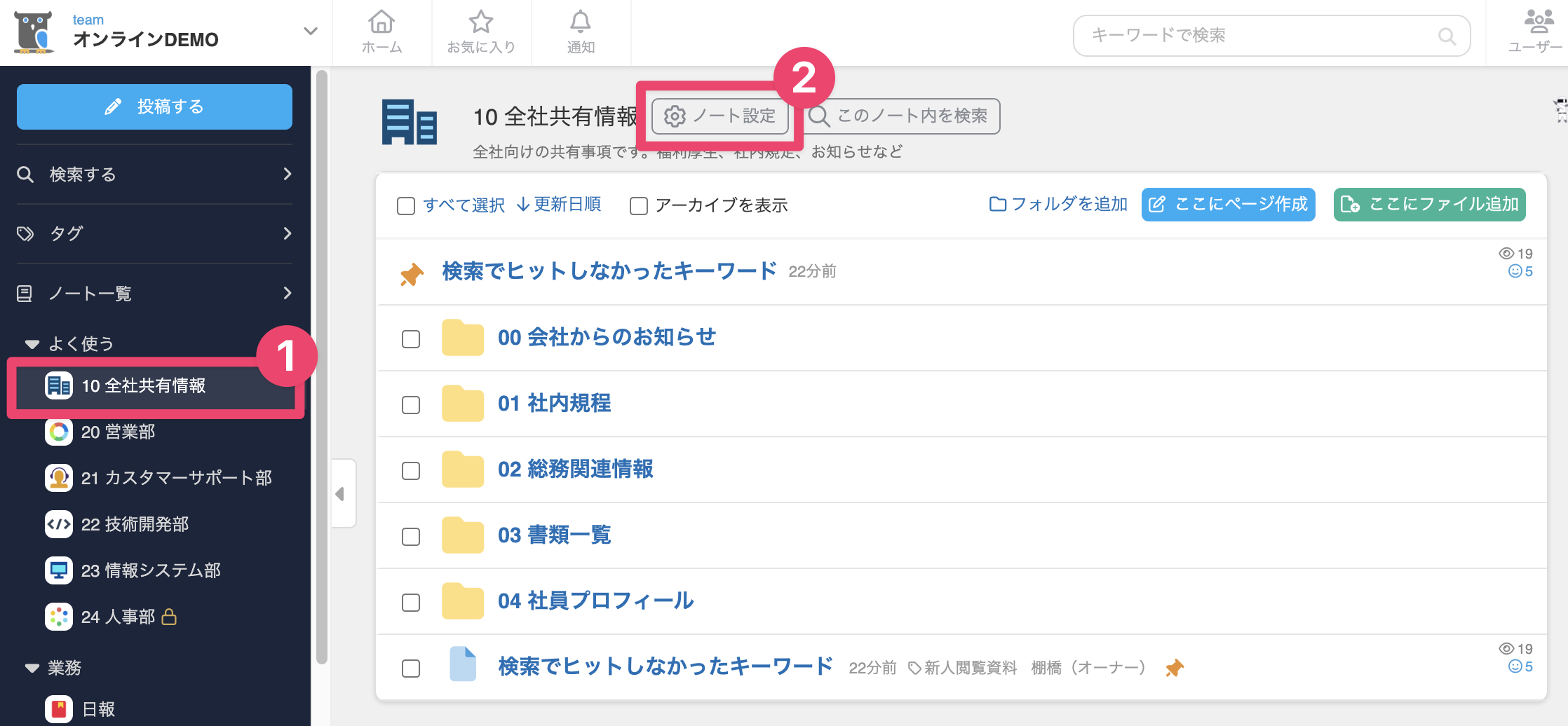Image resolution: width=1568 pixels, height=726 pixels.
Task: Enable アーカイブを表示 checkbox
Action: pyautogui.click(x=639, y=205)
